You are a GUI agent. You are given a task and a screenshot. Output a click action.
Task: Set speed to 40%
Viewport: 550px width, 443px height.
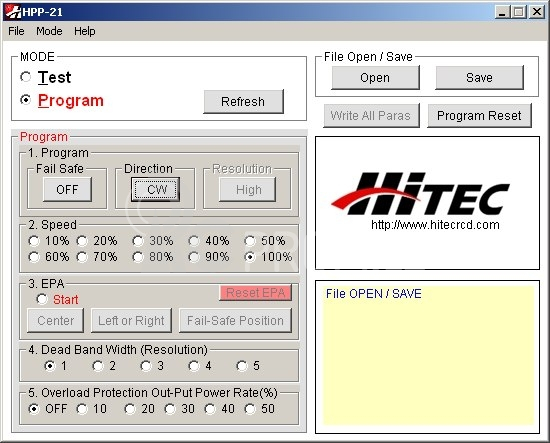tap(194, 241)
